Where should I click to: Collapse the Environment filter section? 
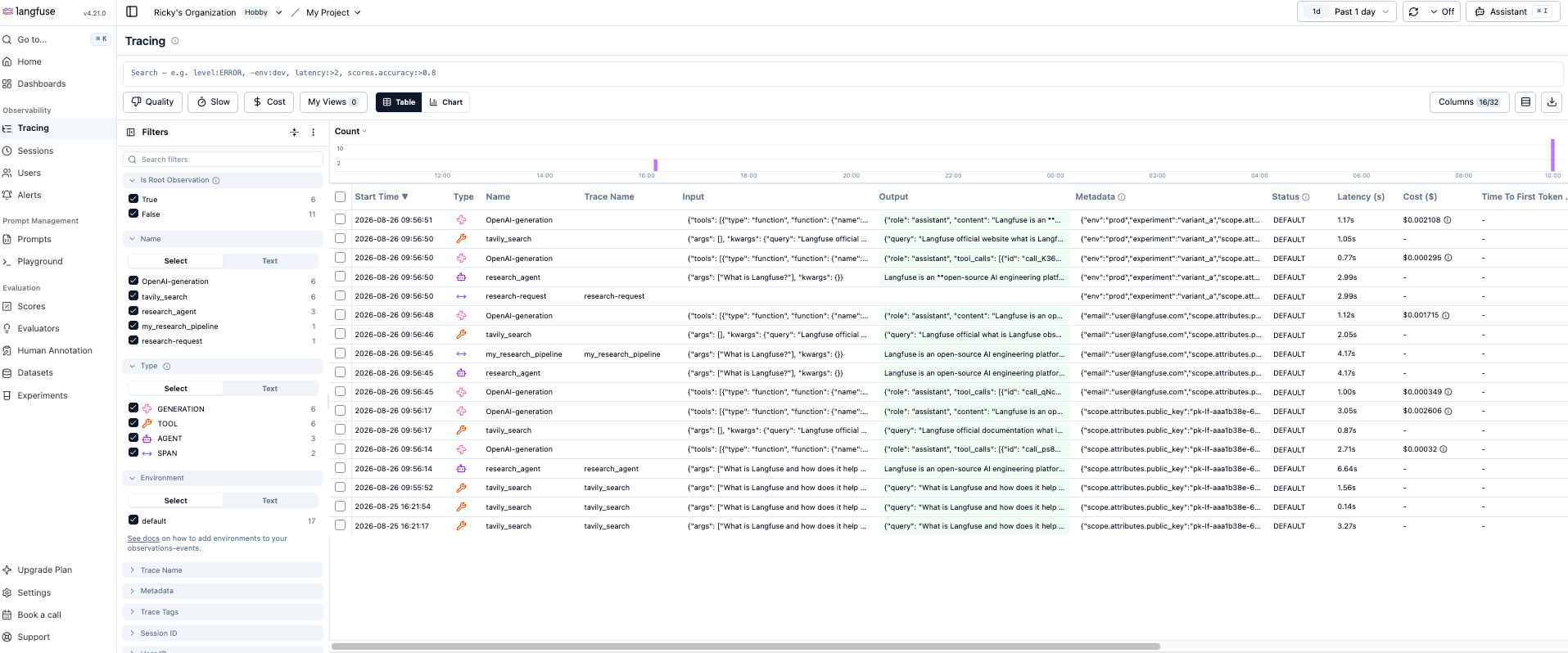224,478
